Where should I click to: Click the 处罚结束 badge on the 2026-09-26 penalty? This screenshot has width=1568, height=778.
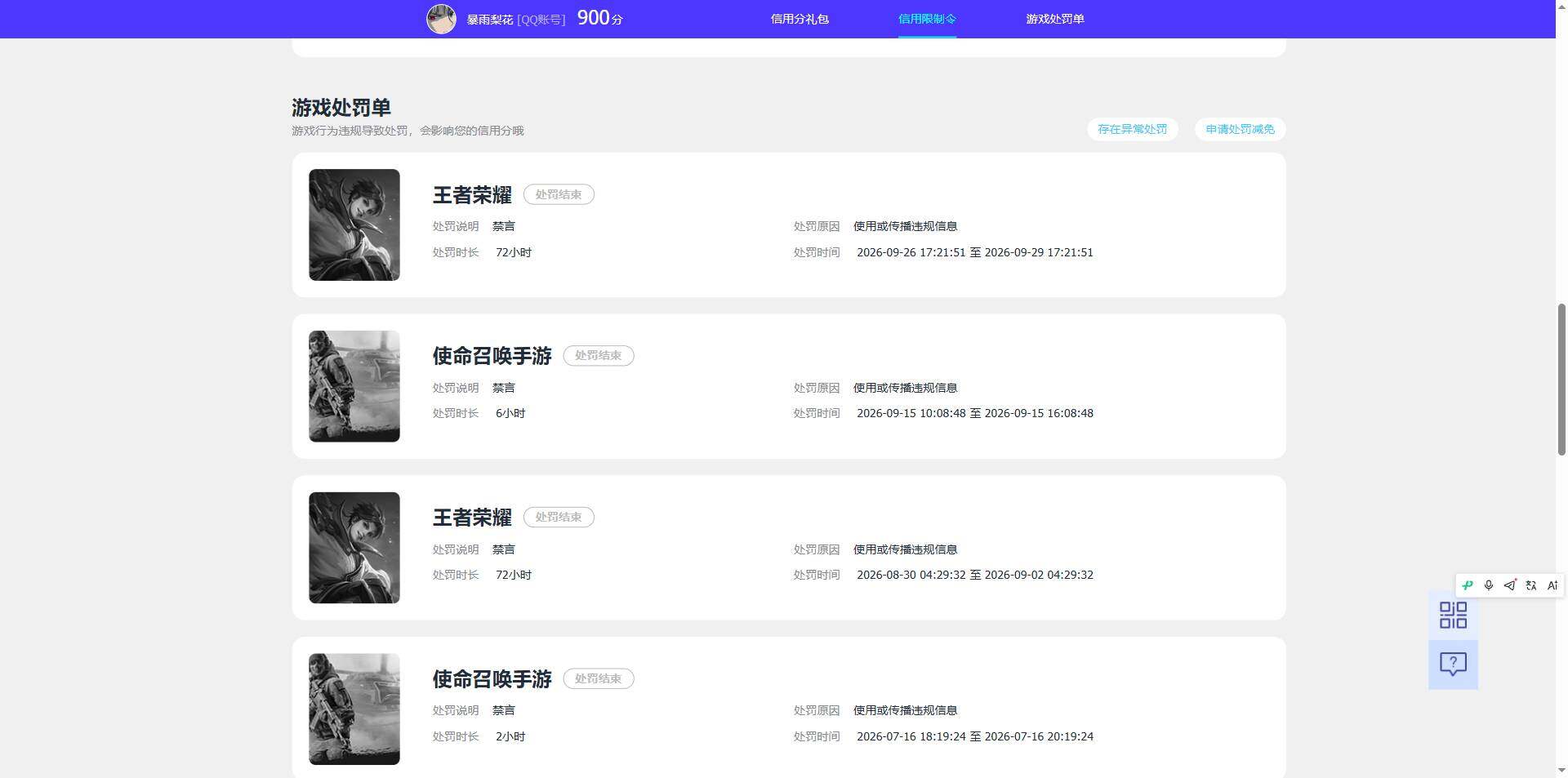(559, 194)
